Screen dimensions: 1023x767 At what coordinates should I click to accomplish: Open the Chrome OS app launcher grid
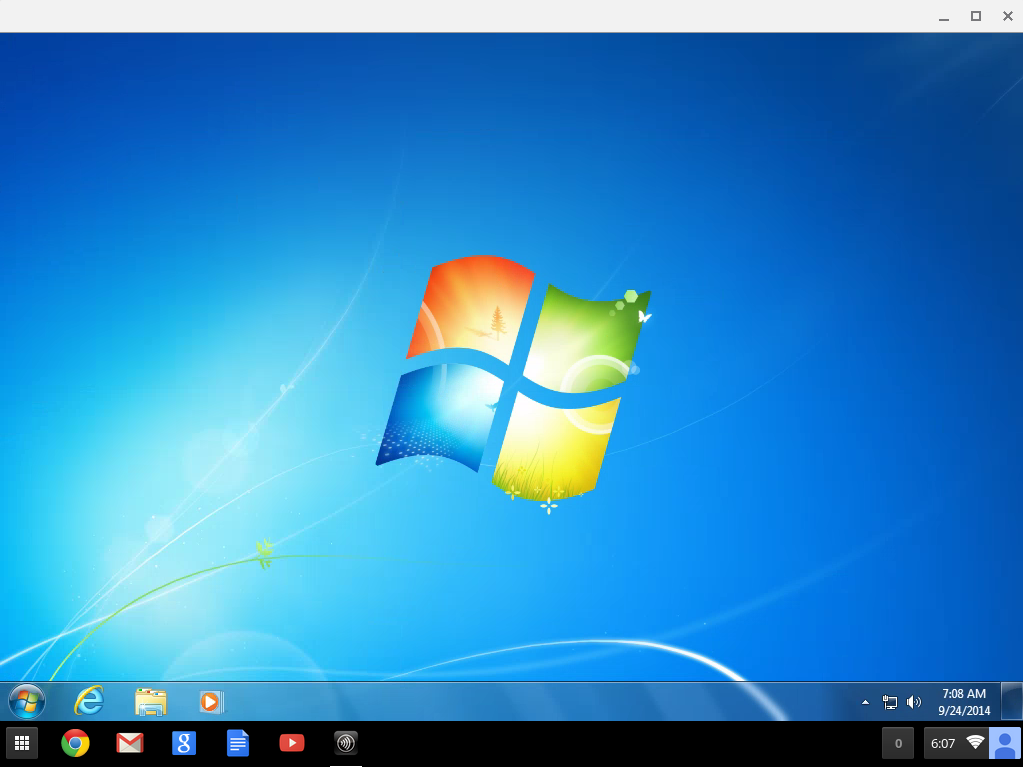[x=22, y=743]
